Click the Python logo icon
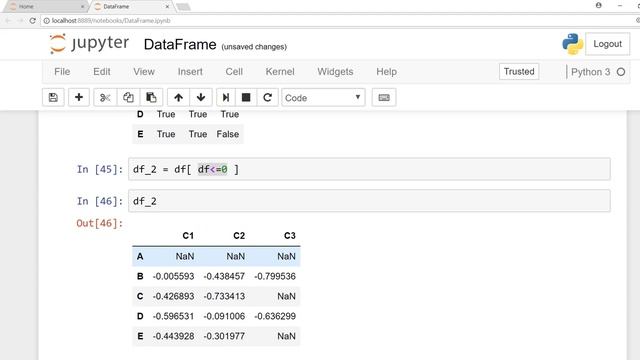 click(573, 44)
